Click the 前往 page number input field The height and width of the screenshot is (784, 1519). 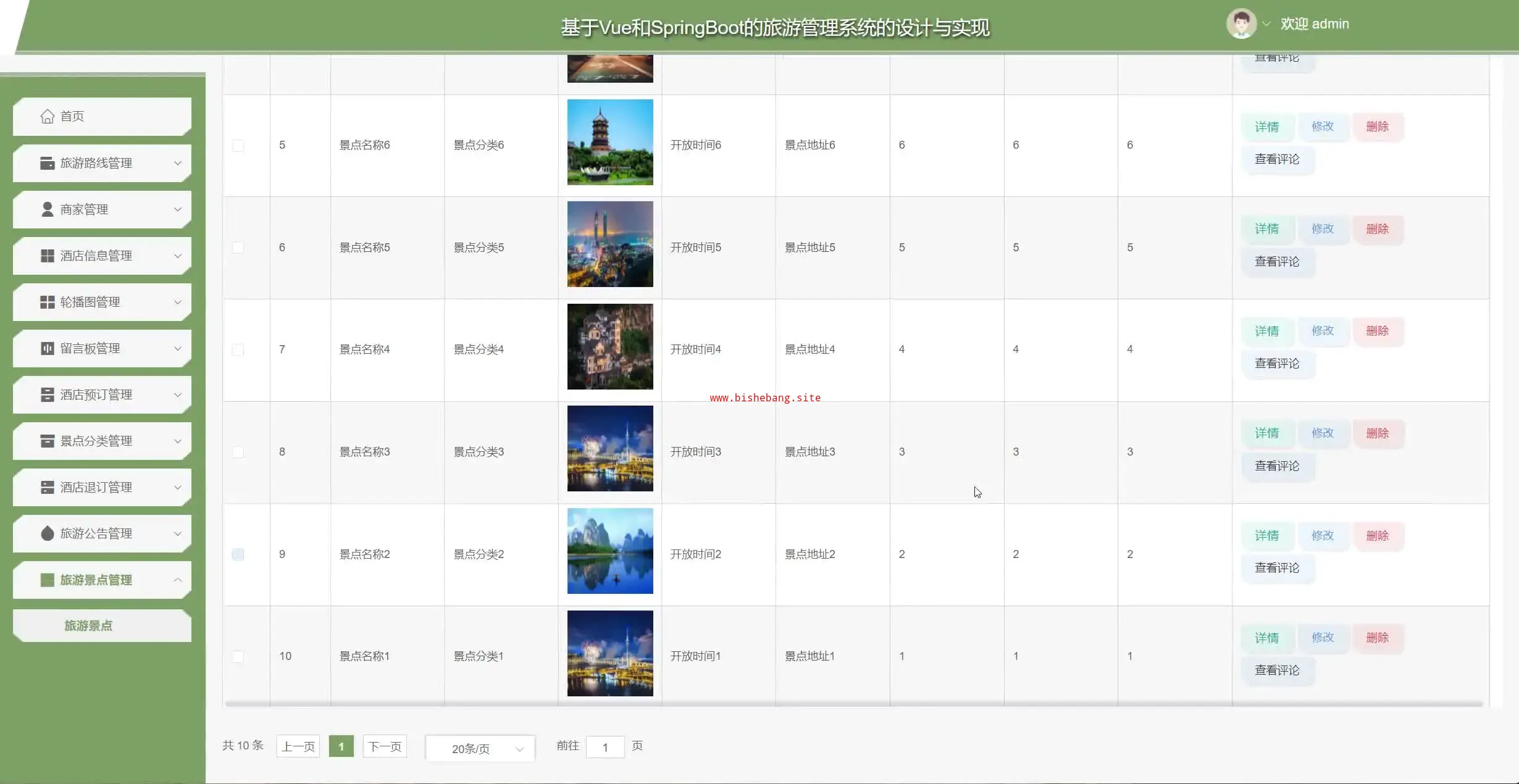point(605,748)
